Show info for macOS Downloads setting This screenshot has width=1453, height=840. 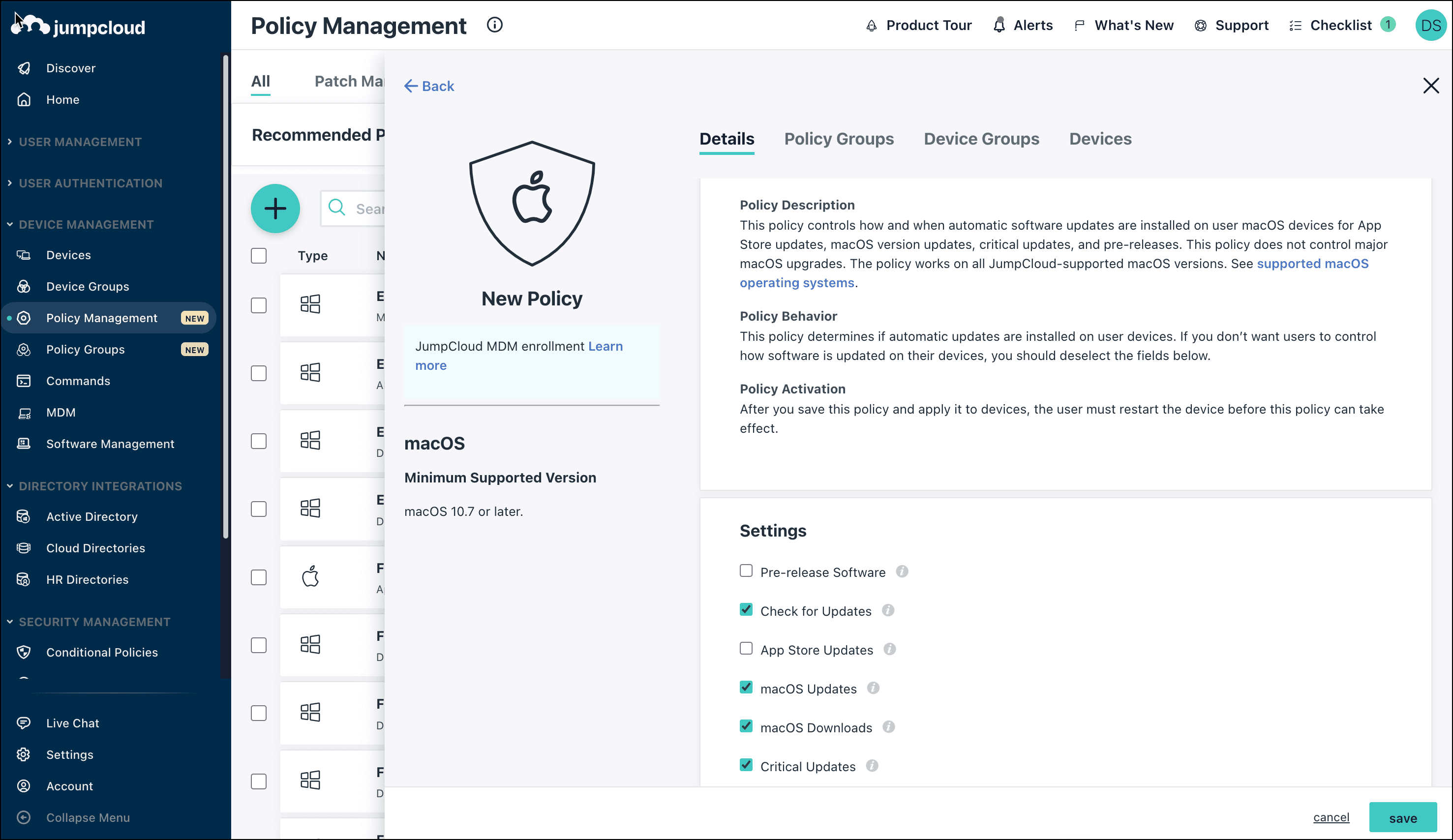click(888, 727)
